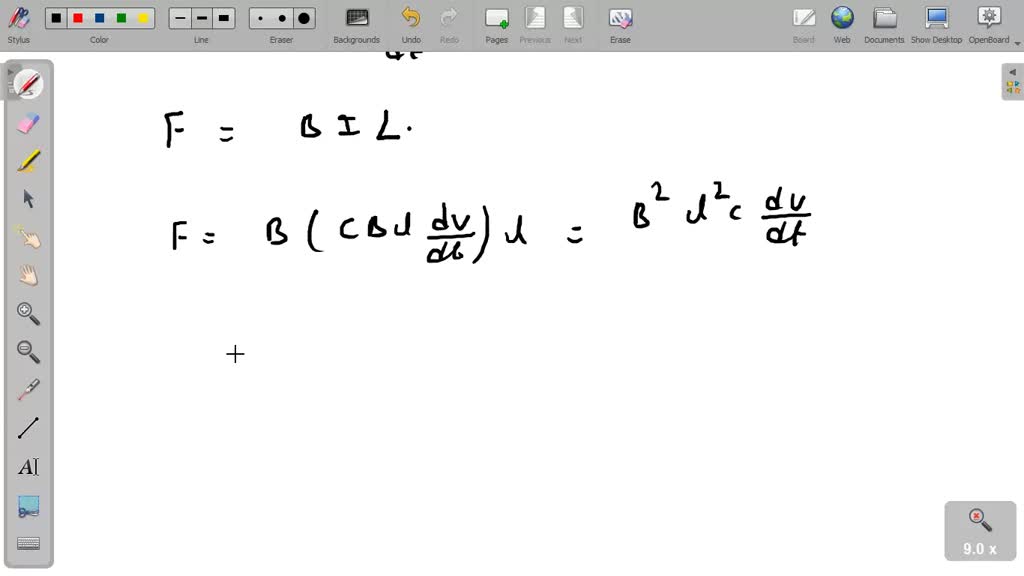The image size is (1024, 576).
Task: Select the largest eraser size
Action: pyautogui.click(x=303, y=17)
